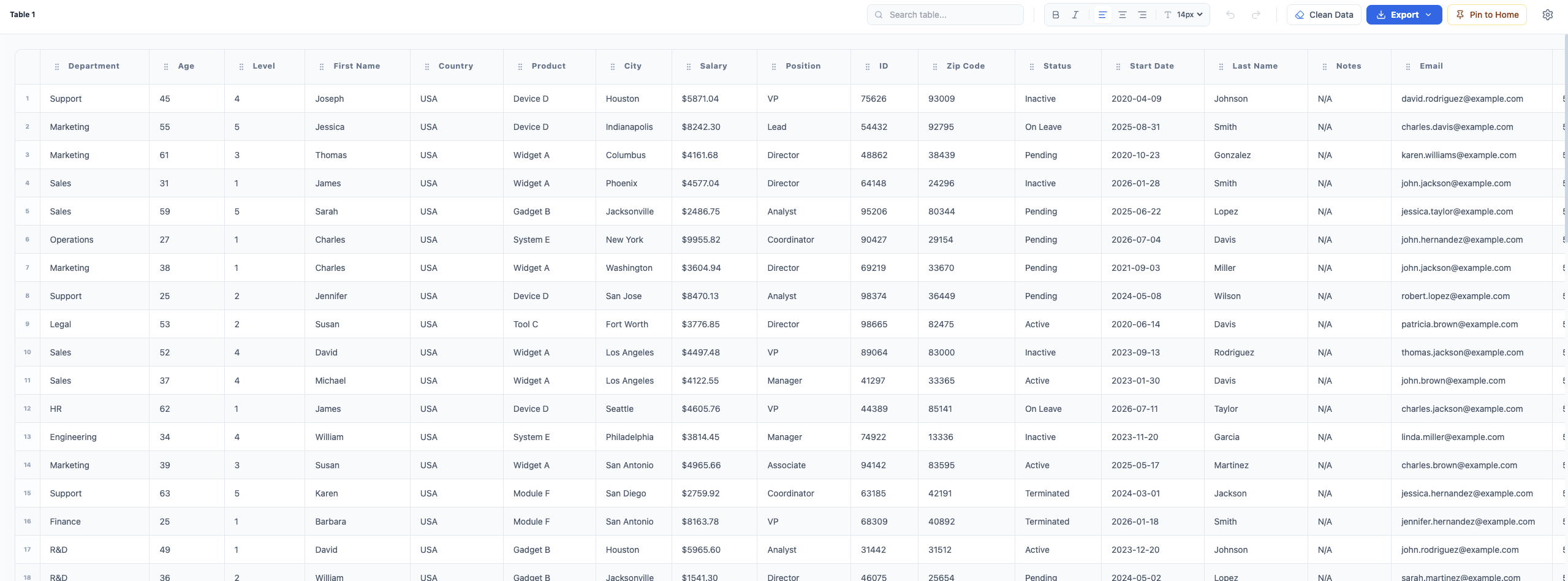Grab the Level column drag handle
Viewport: 1568px width, 581px height.
[x=241, y=67]
